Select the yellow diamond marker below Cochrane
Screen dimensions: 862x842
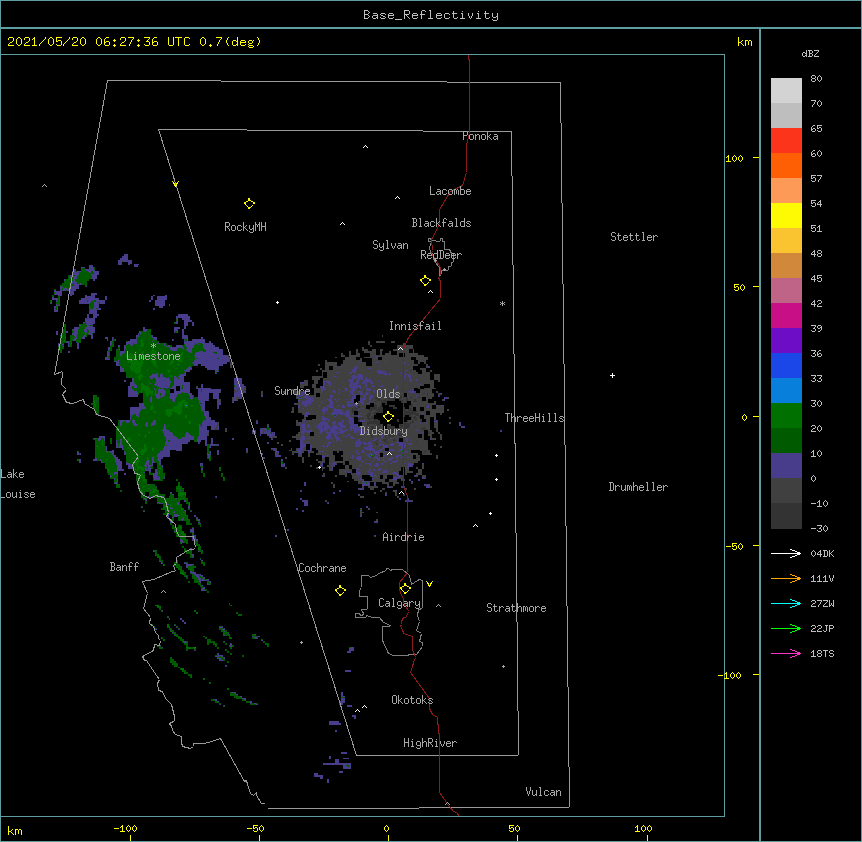pyautogui.click(x=340, y=590)
